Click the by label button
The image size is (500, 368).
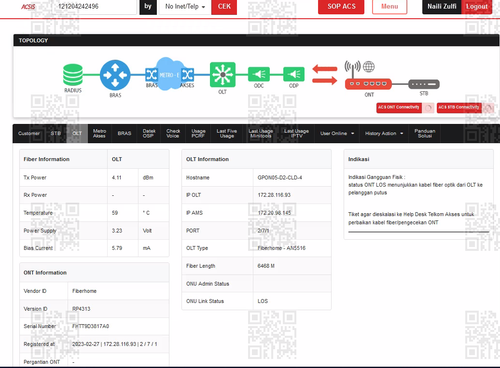coord(148,7)
